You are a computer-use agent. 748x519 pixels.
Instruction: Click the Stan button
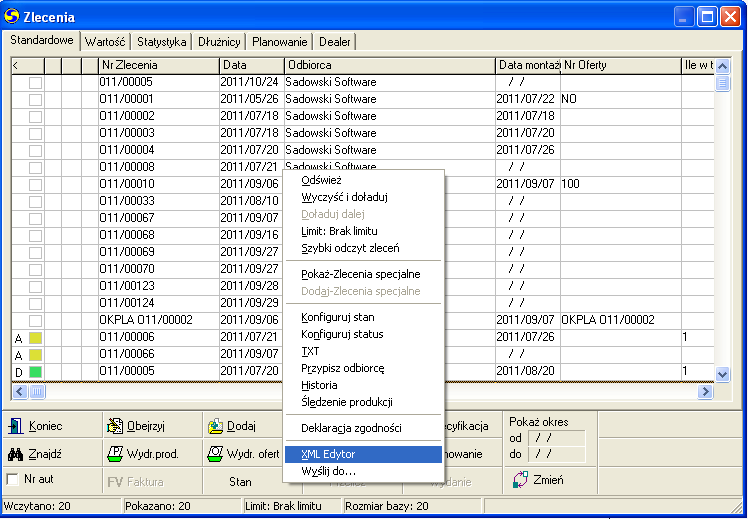(x=242, y=482)
